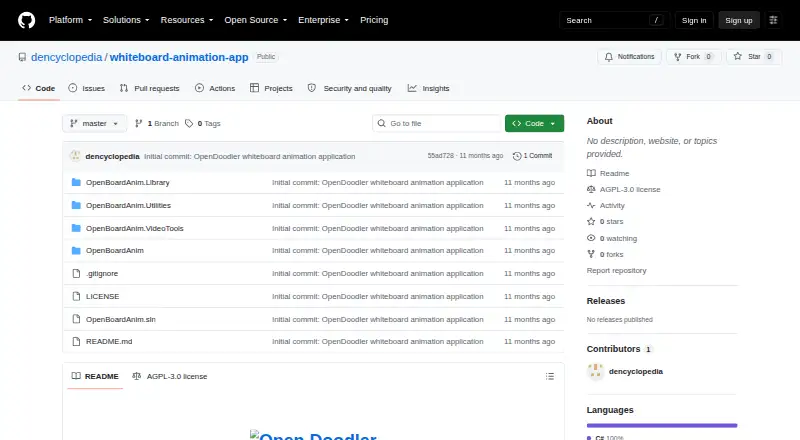
Task: Open the green Code dropdown button
Action: 534,124
